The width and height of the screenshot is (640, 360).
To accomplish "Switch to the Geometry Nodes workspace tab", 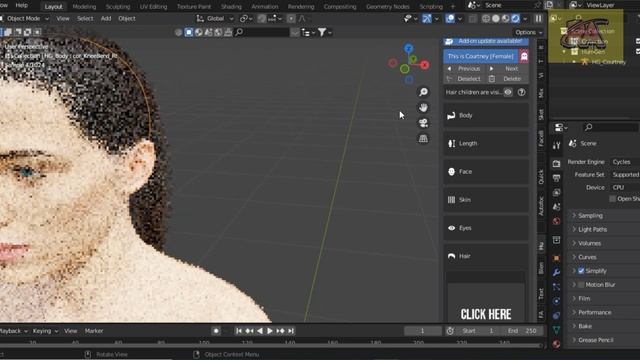I will [x=387, y=7].
